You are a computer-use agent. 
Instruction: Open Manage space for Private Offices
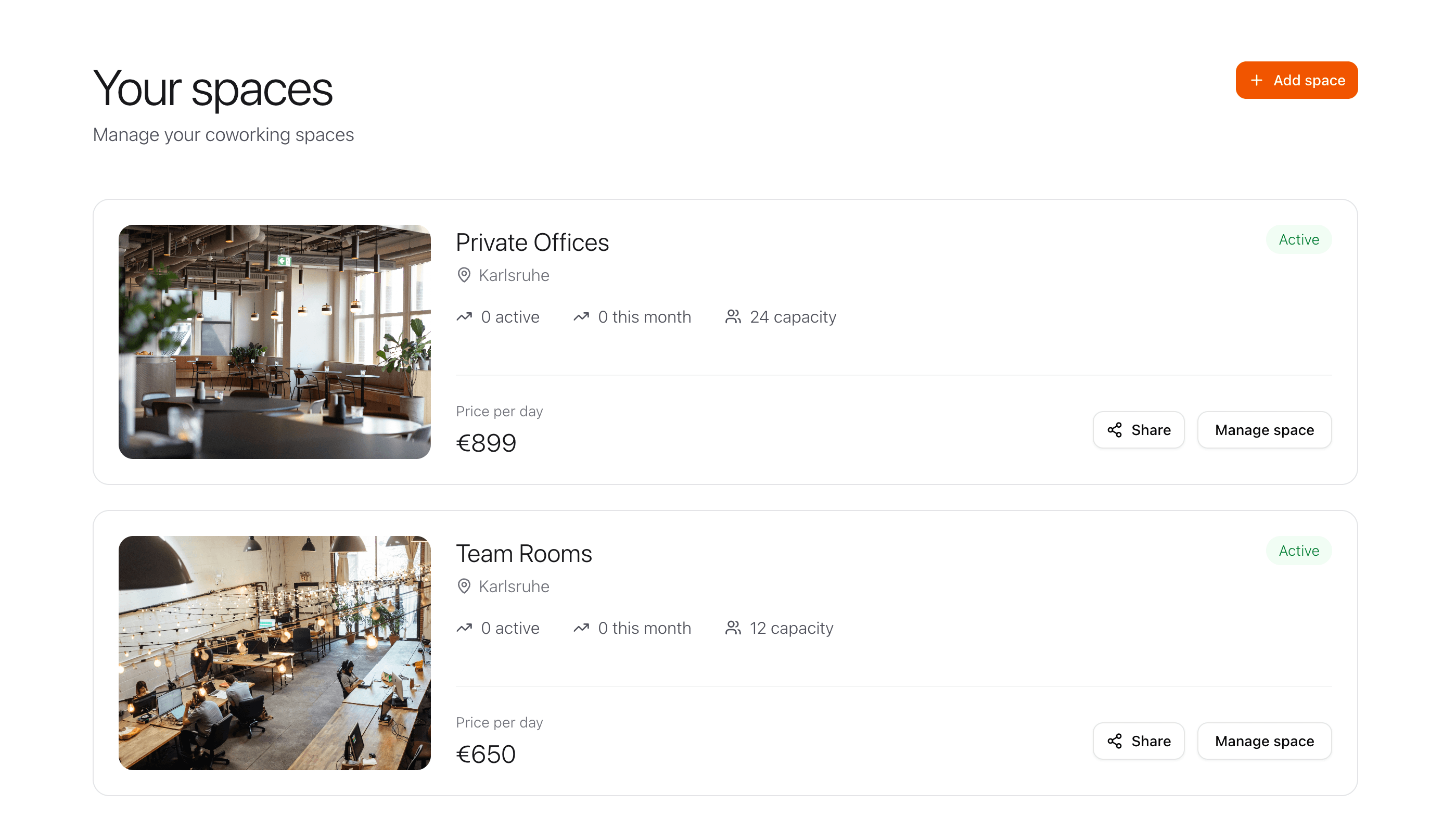coord(1265,430)
